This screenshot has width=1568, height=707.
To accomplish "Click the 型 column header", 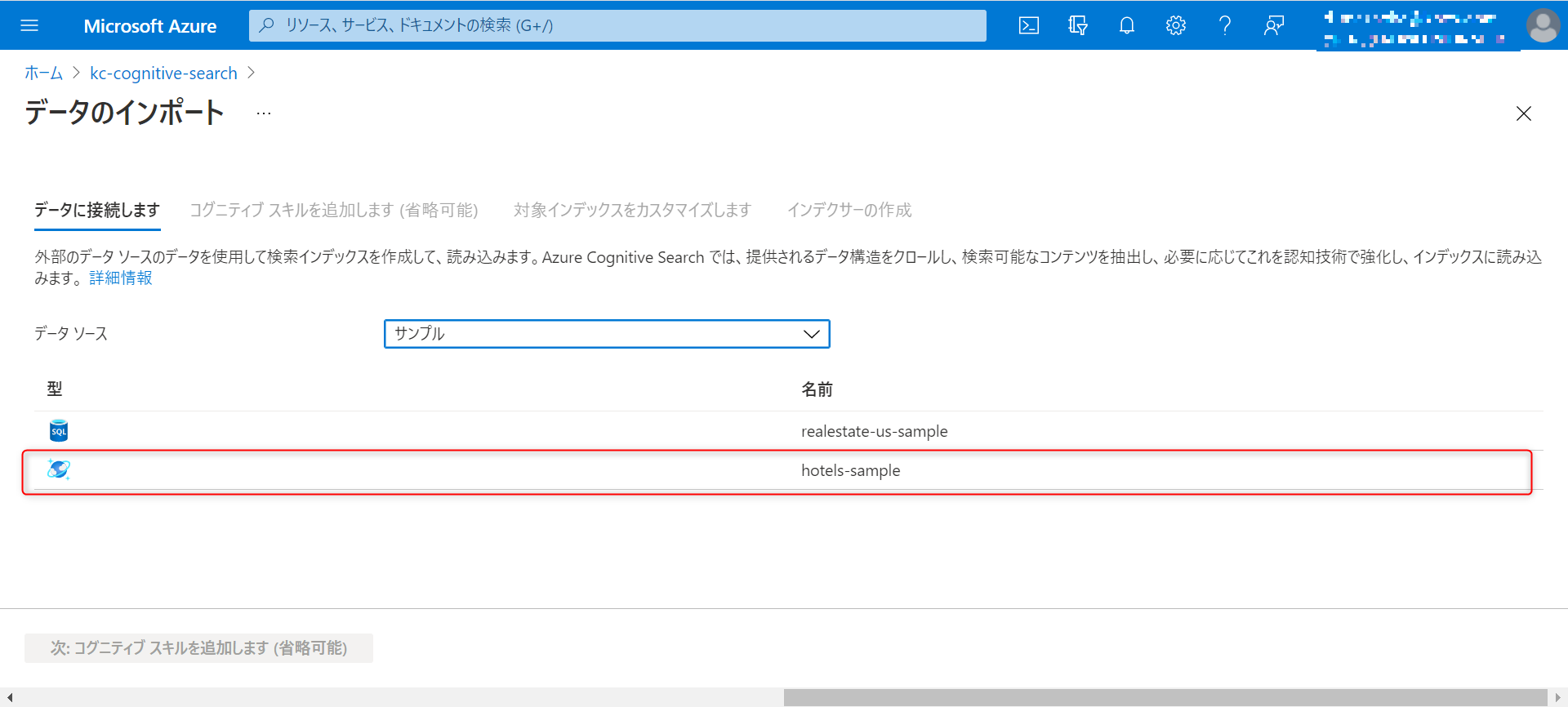I will point(55,389).
